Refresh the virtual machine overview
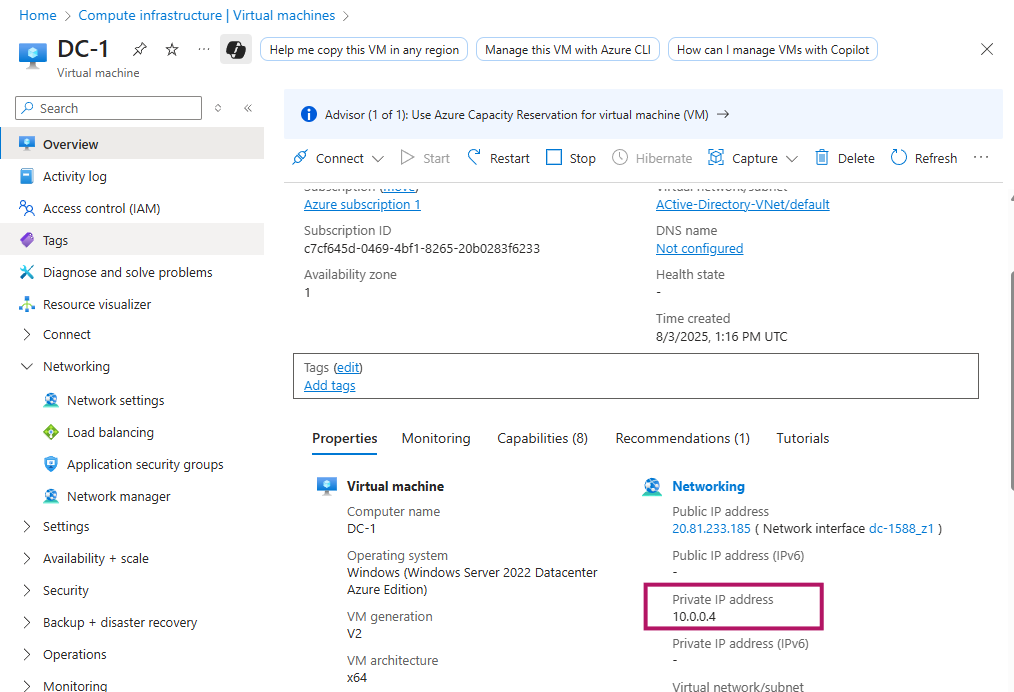Screen dimensions: 1014x692 923,158
